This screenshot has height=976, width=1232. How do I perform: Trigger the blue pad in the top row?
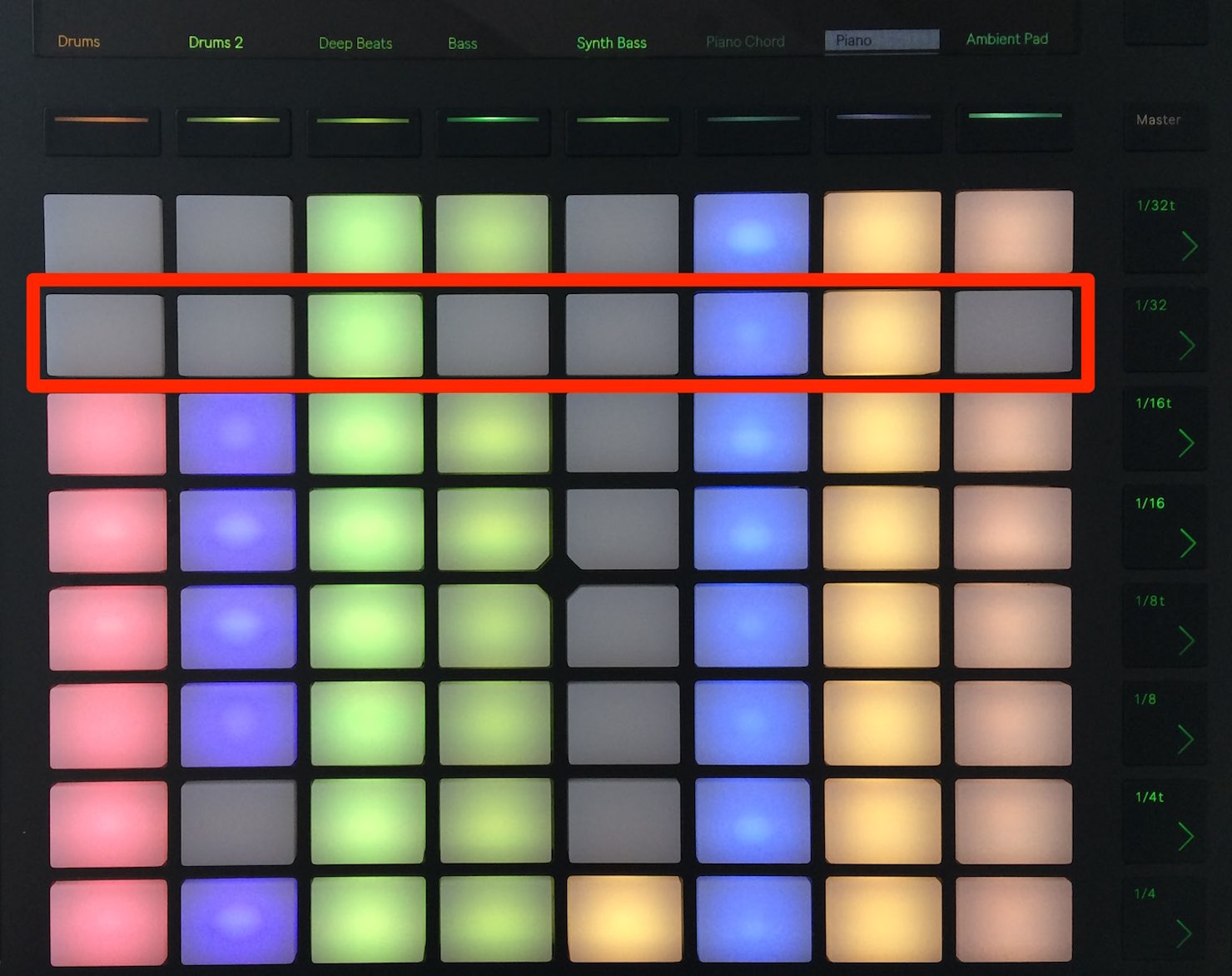pos(751,235)
